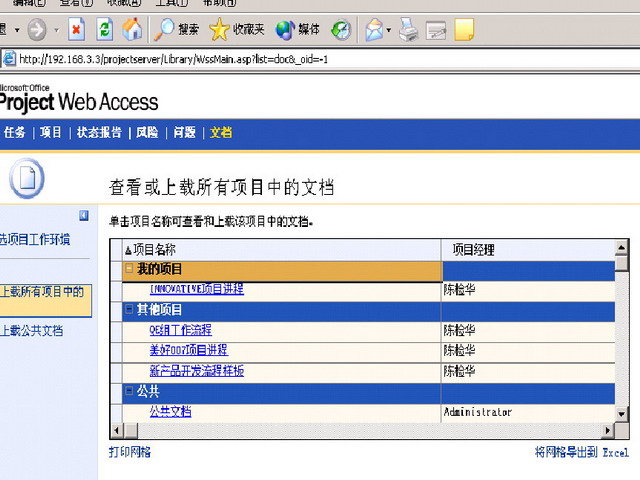Open the 任务 navigation tab
This screenshot has width=640, height=480.
pos(14,133)
